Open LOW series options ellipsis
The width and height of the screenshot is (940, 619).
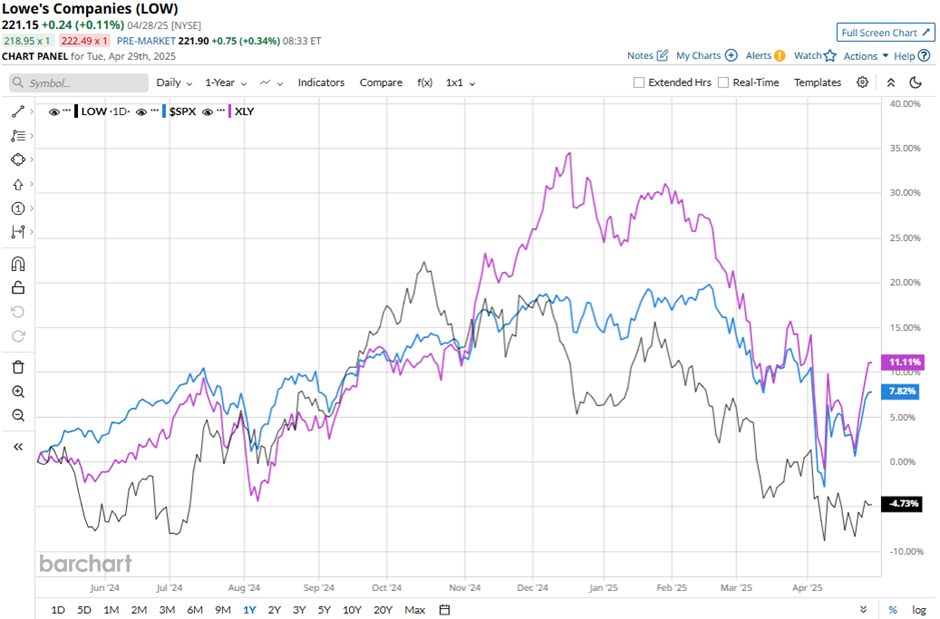click(x=67, y=111)
